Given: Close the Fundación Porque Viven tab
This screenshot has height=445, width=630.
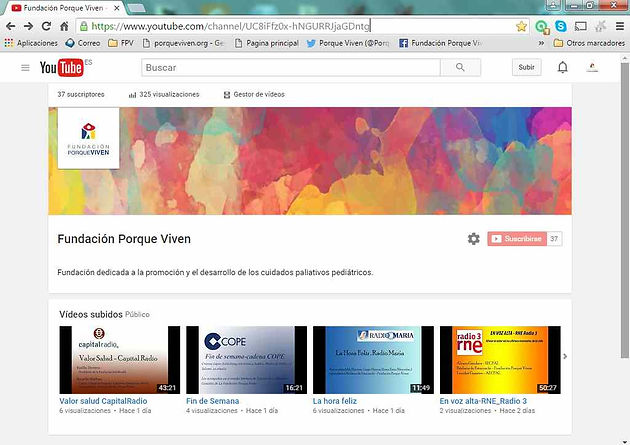Looking at the screenshot, I should [117, 8].
